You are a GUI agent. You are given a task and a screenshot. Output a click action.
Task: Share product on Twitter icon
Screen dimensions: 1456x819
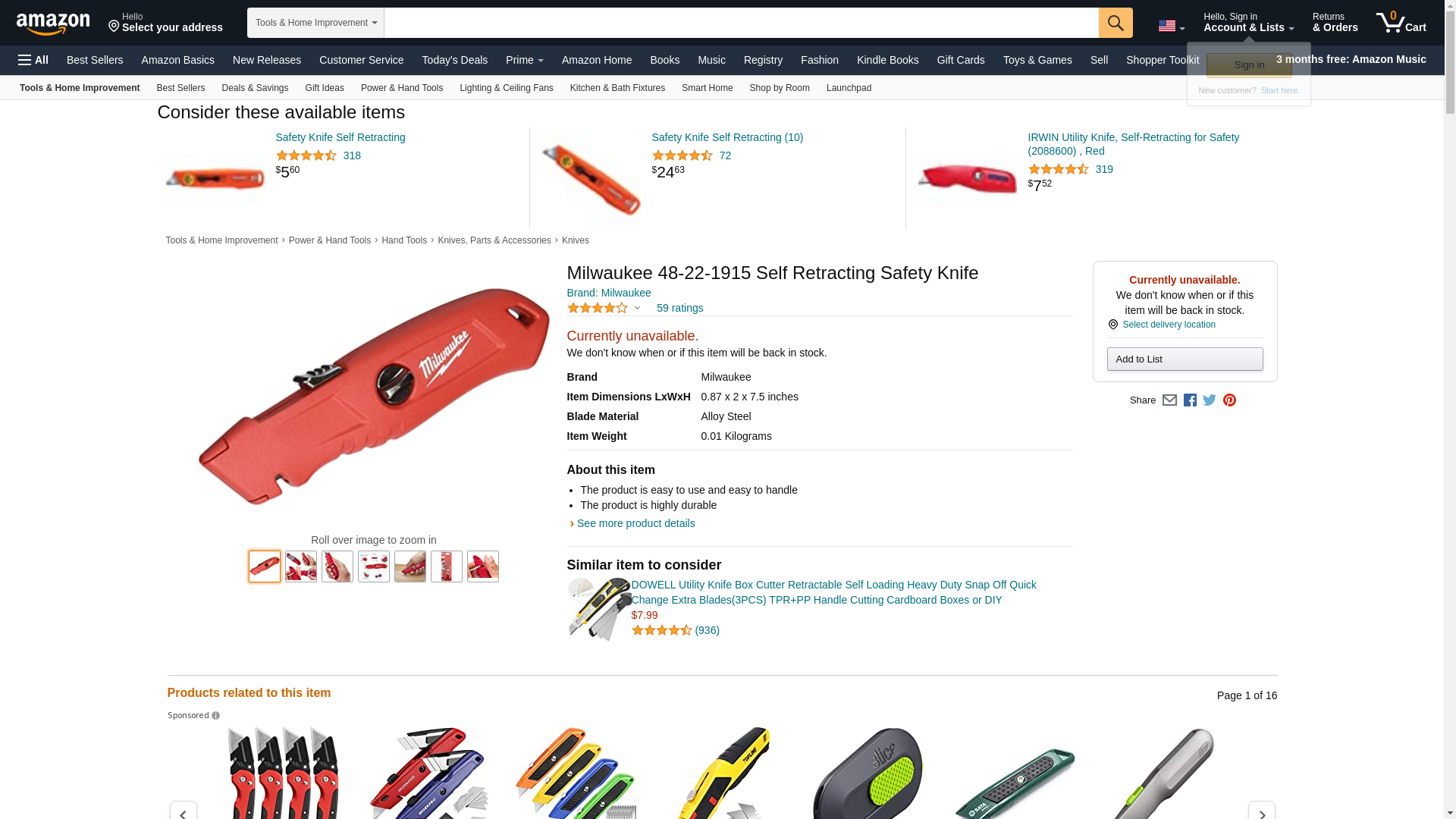point(1210,400)
